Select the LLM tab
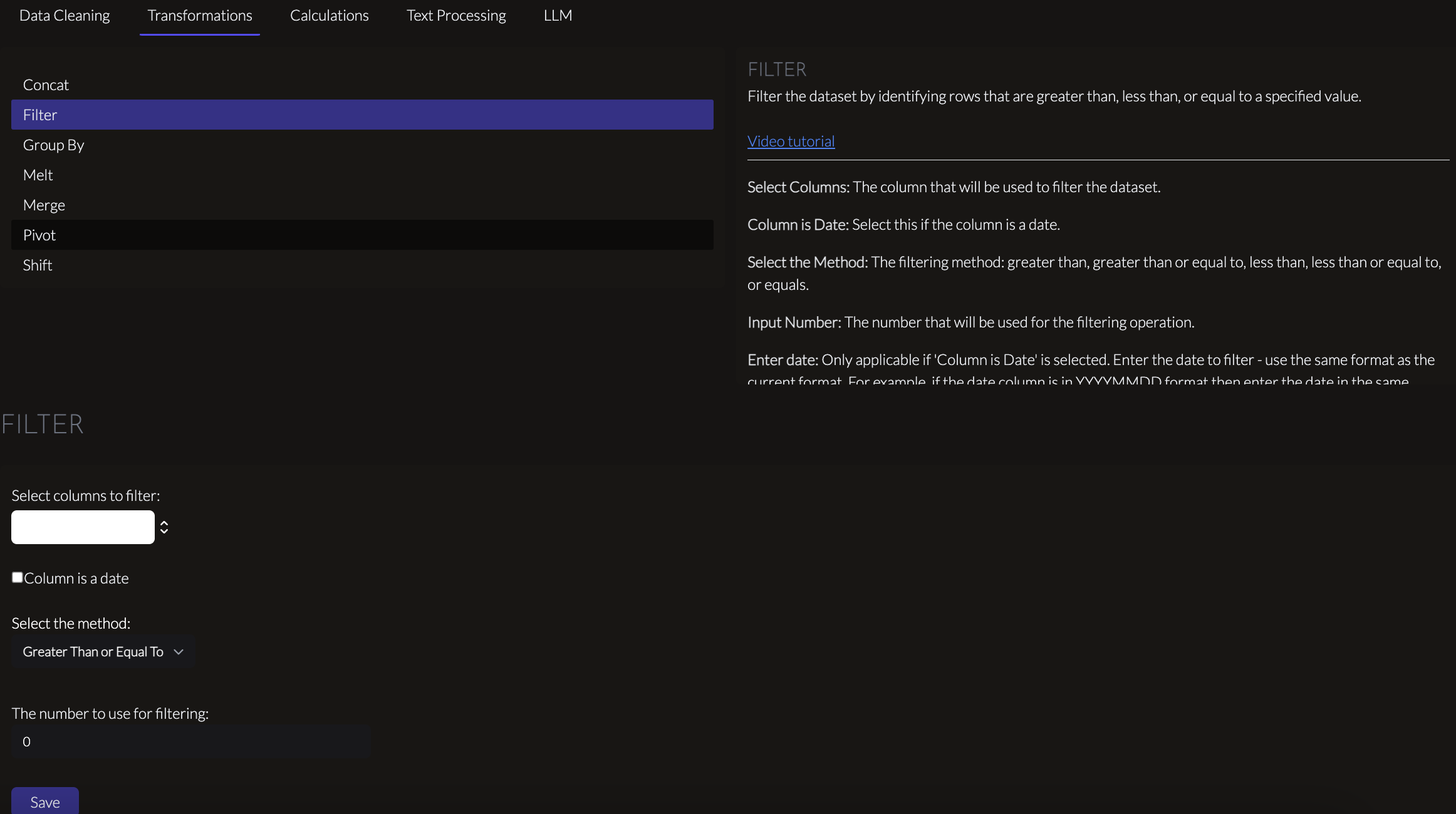This screenshot has height=814, width=1456. [558, 16]
